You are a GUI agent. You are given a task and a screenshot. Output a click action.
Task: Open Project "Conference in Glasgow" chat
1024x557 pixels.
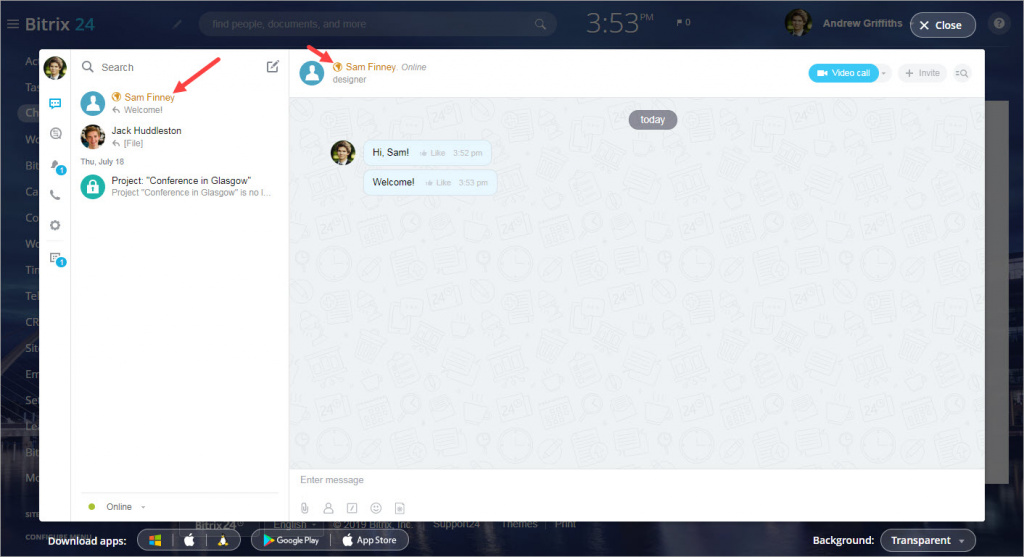(x=180, y=186)
